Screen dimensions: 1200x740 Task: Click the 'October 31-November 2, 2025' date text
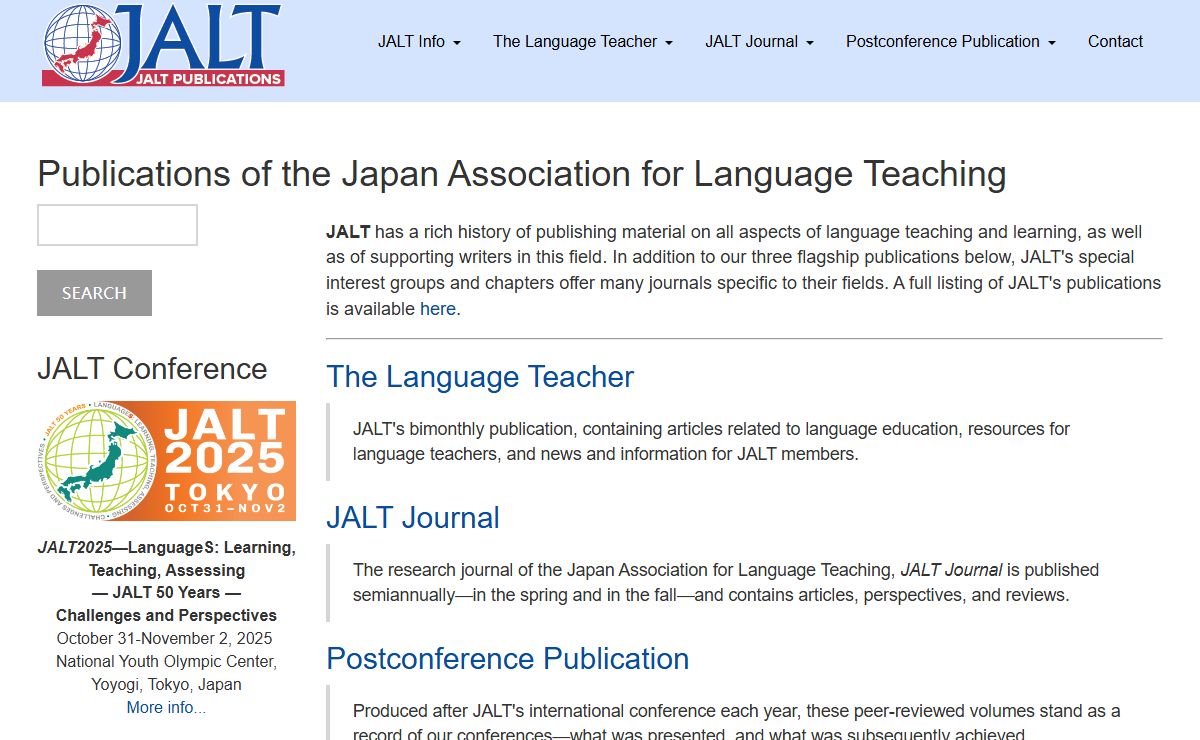click(x=165, y=638)
